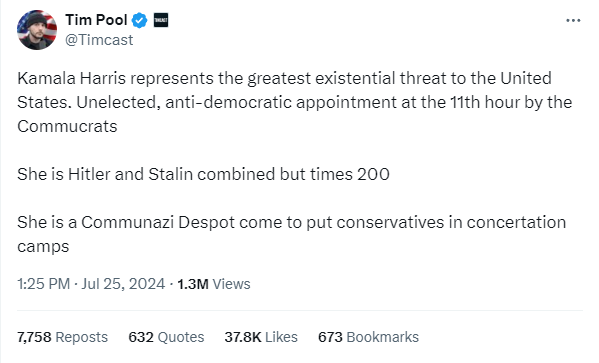Show the 37.8K Likes list
Viewport: 599px width, 363px height.
tap(261, 337)
